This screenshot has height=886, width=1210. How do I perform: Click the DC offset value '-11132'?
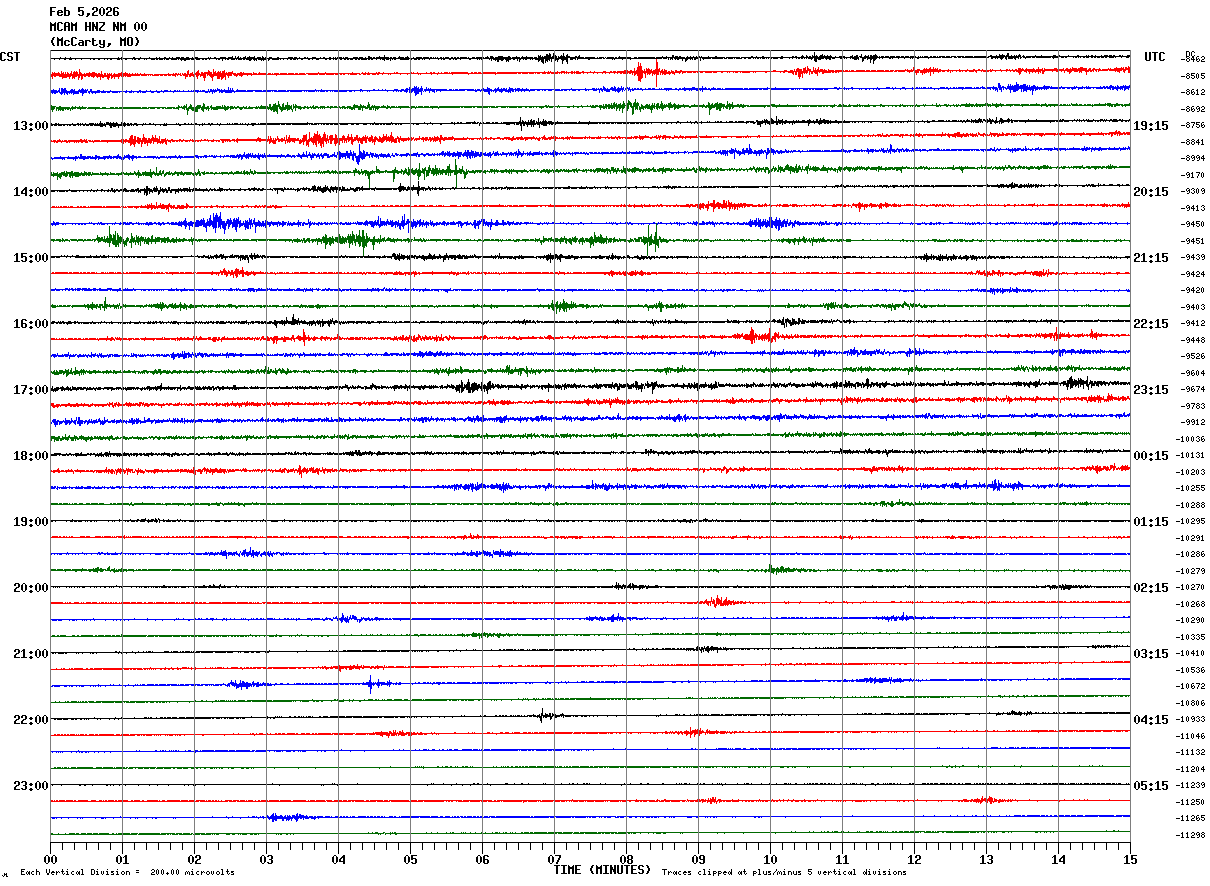coord(1192,752)
